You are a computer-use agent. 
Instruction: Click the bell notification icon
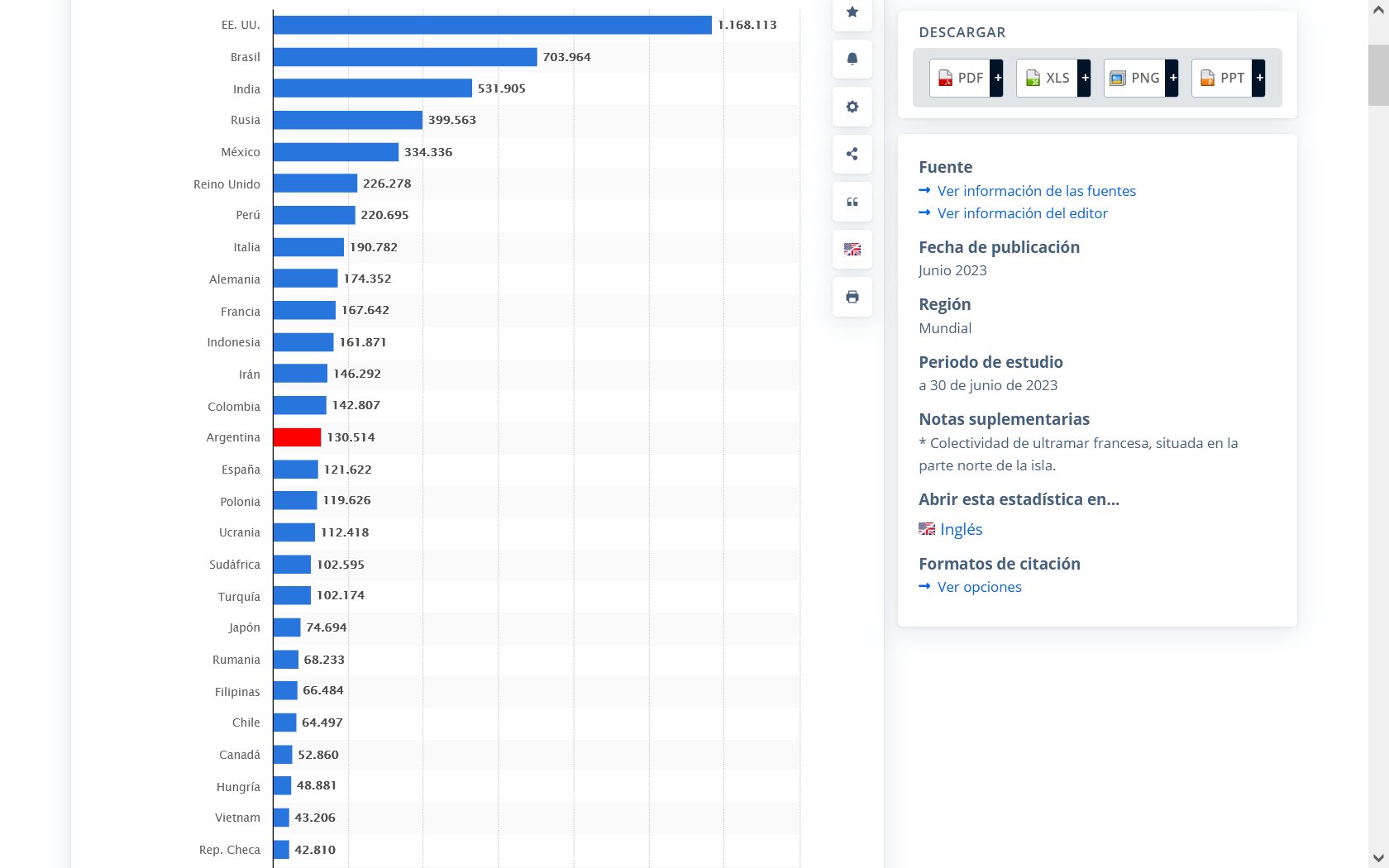(852, 59)
